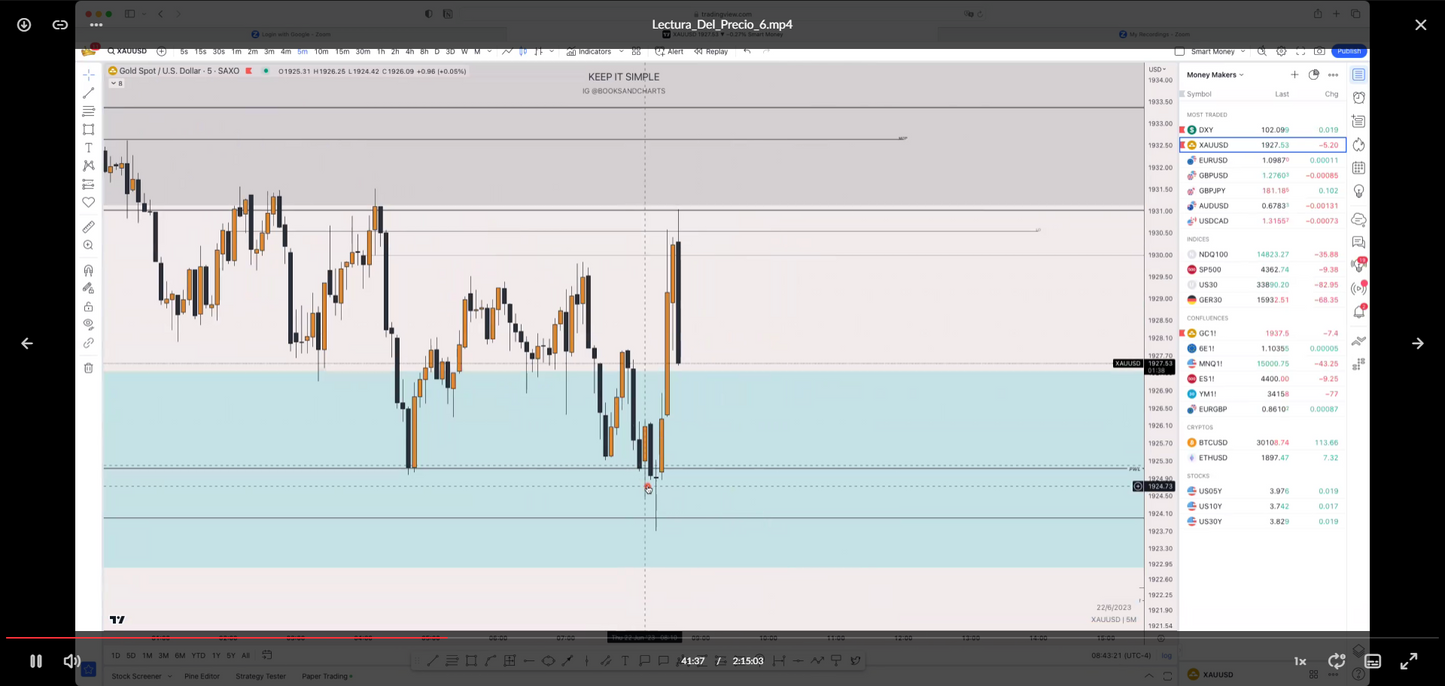Select the text annotation tool

[x=88, y=148]
